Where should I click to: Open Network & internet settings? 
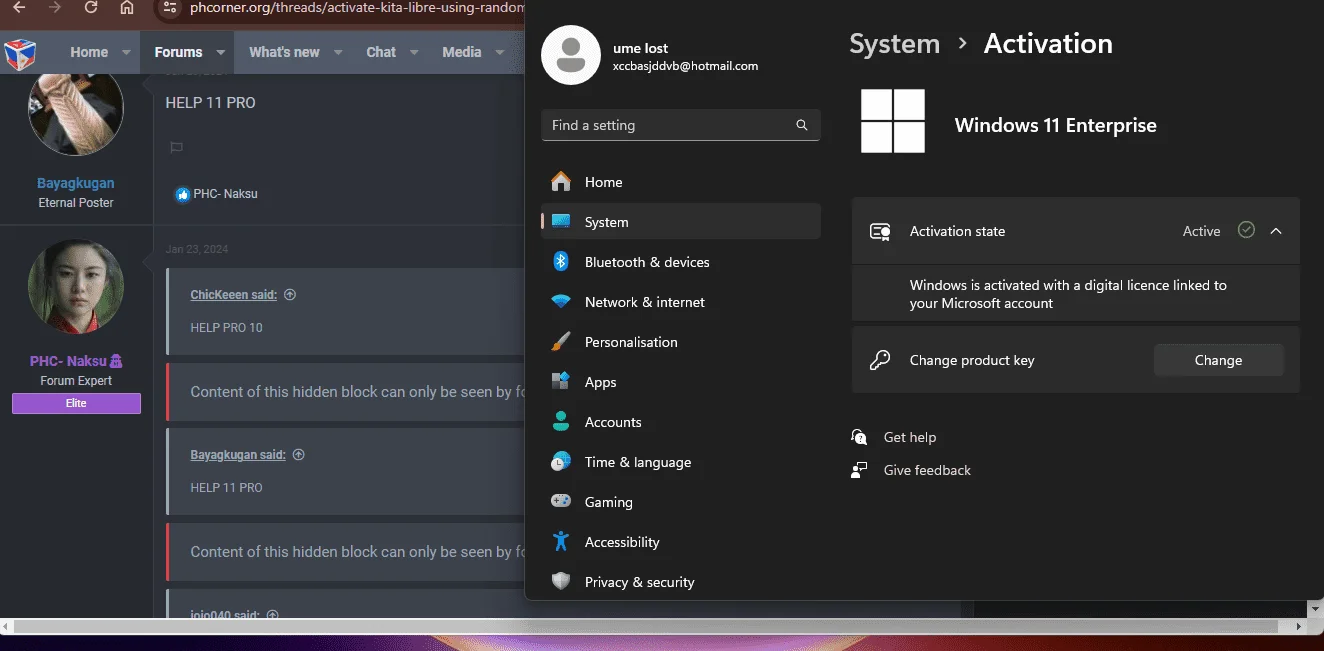click(x=681, y=302)
